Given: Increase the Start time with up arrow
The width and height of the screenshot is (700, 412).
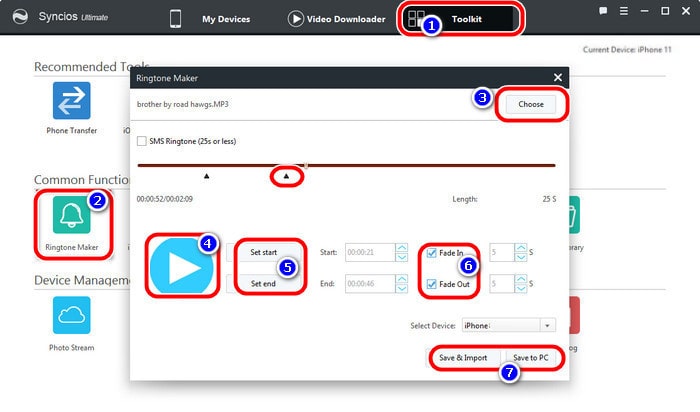Looking at the screenshot, I should (x=402, y=248).
